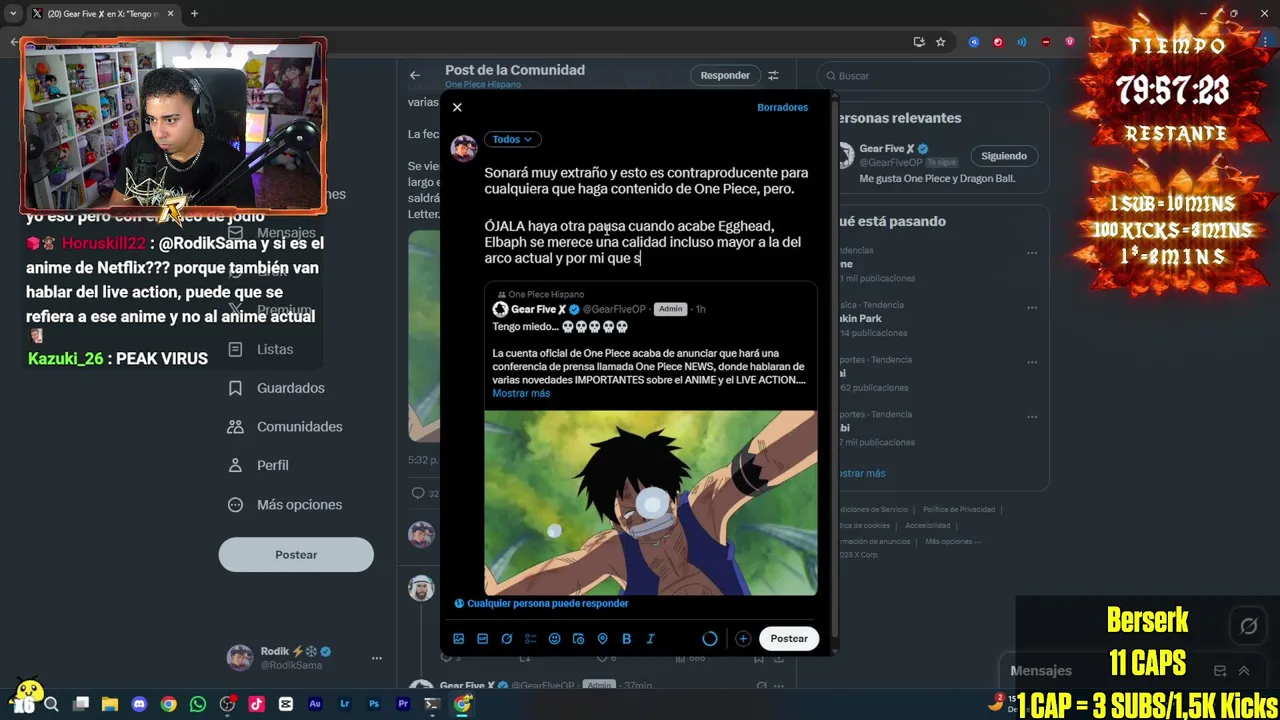The height and width of the screenshot is (720, 1280).
Task: Launch Photoshop from the taskbar
Action: 374,704
